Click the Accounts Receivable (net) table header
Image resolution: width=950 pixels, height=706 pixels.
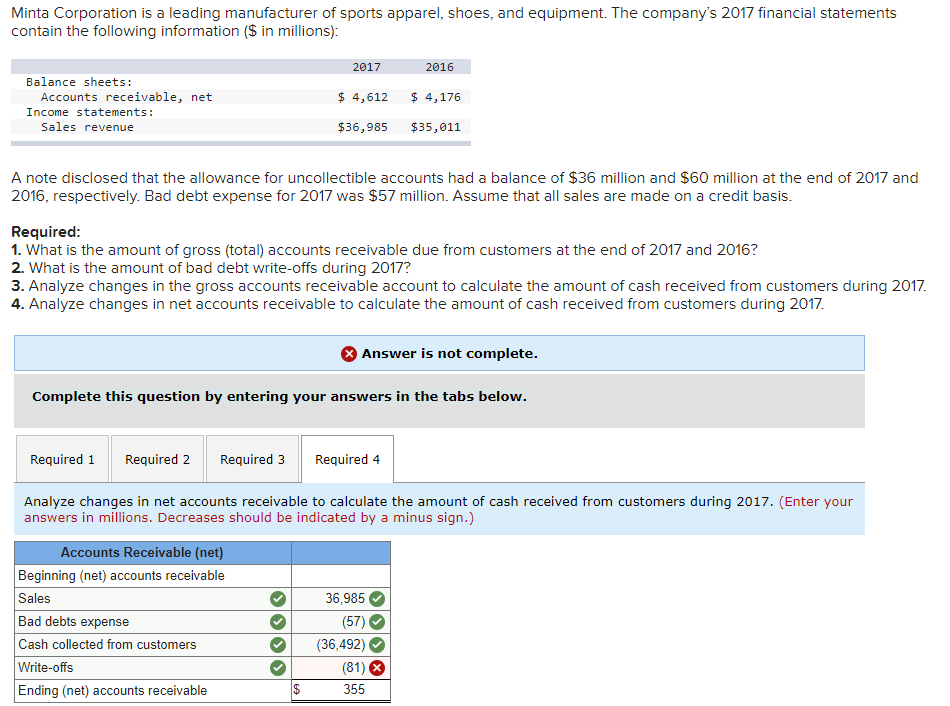142,553
